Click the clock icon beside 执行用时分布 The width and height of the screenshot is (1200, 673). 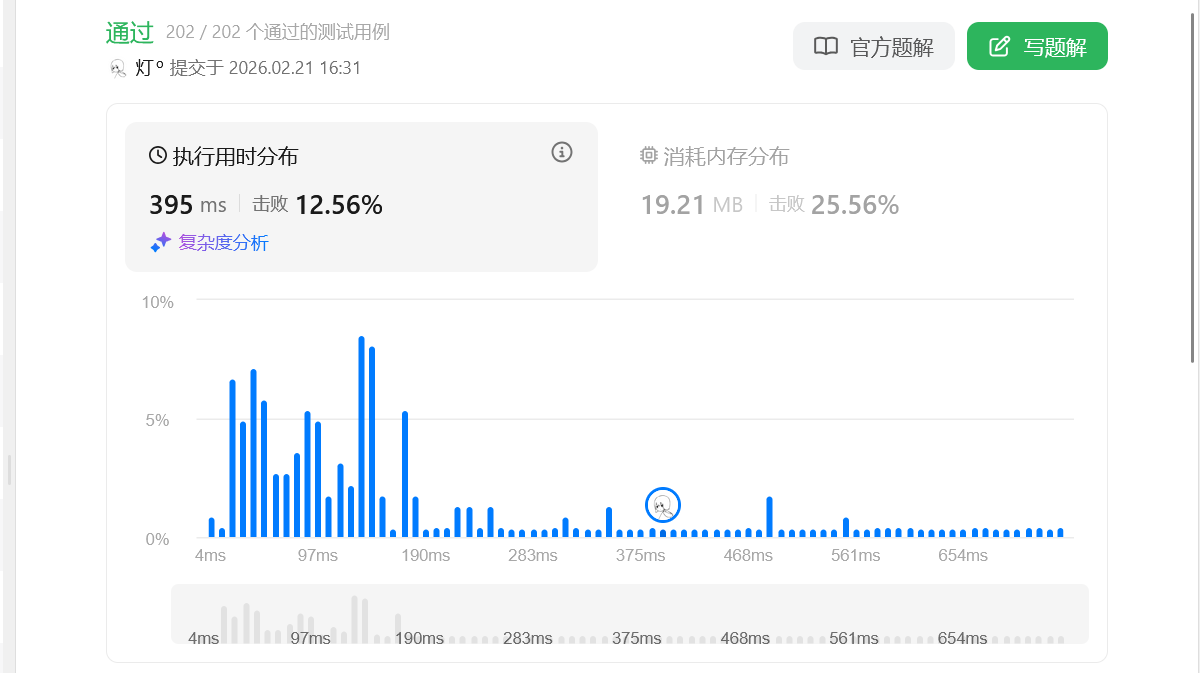[158, 156]
